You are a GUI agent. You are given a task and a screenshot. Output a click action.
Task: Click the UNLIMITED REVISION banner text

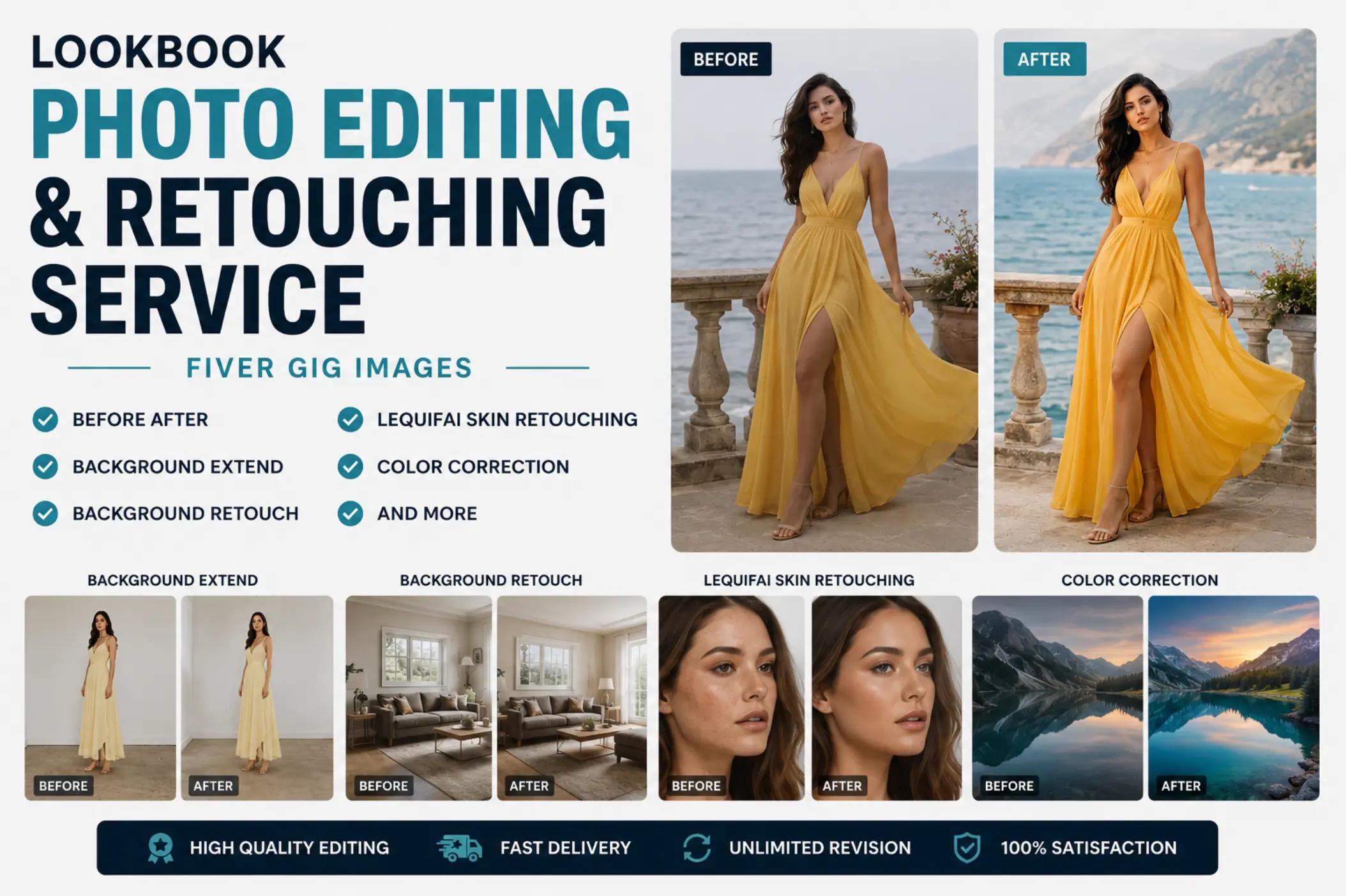pos(820,847)
